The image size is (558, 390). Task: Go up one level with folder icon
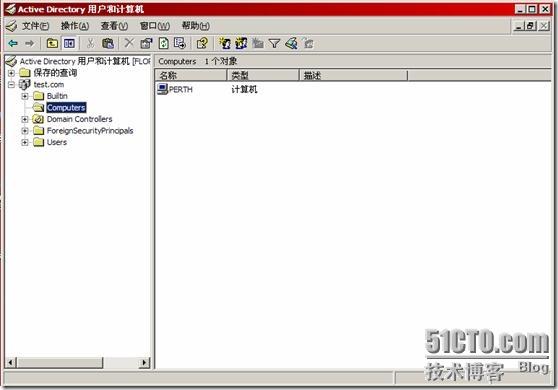(x=52, y=44)
